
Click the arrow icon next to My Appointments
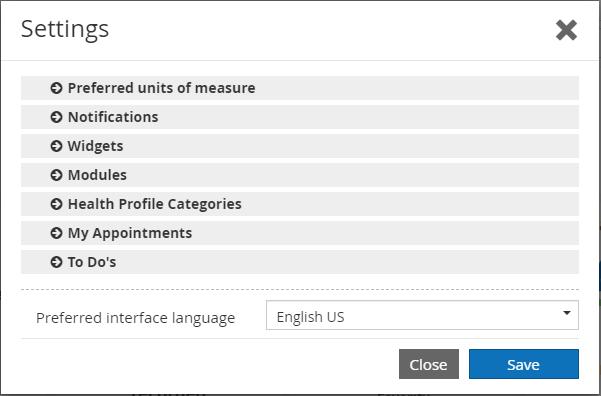click(x=56, y=233)
